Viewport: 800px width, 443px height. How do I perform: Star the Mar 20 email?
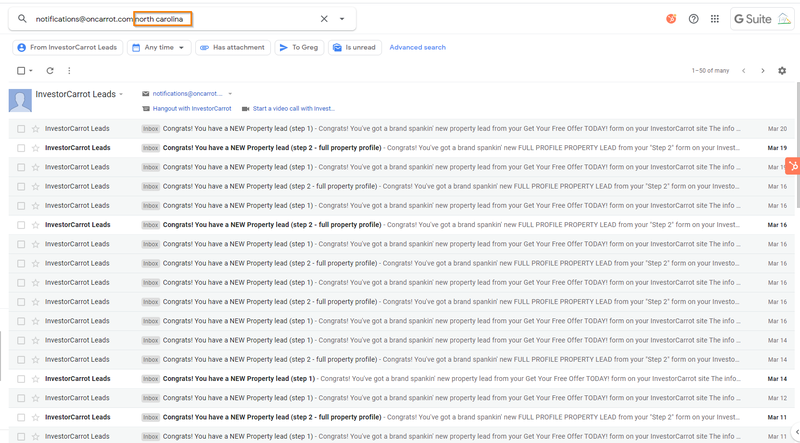tap(35, 129)
